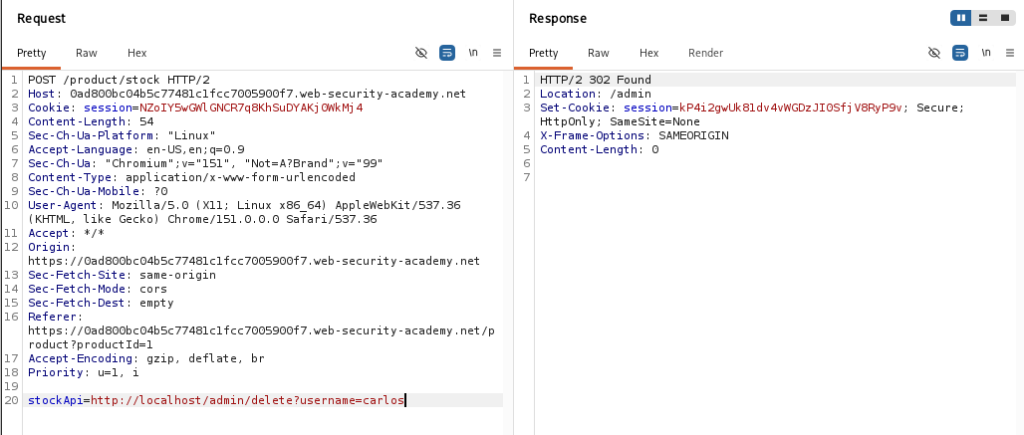The image size is (1024, 435).
Task: Click the Referer header name
Action: (x=55, y=317)
